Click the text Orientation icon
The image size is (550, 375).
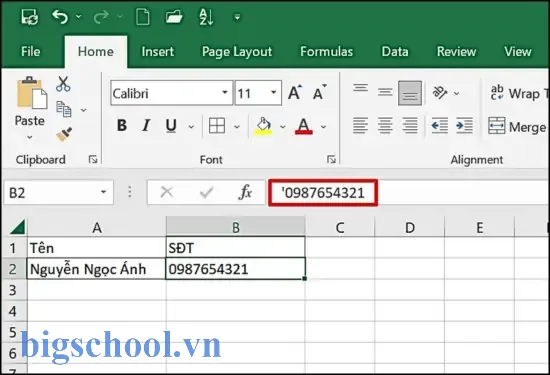[x=440, y=93]
